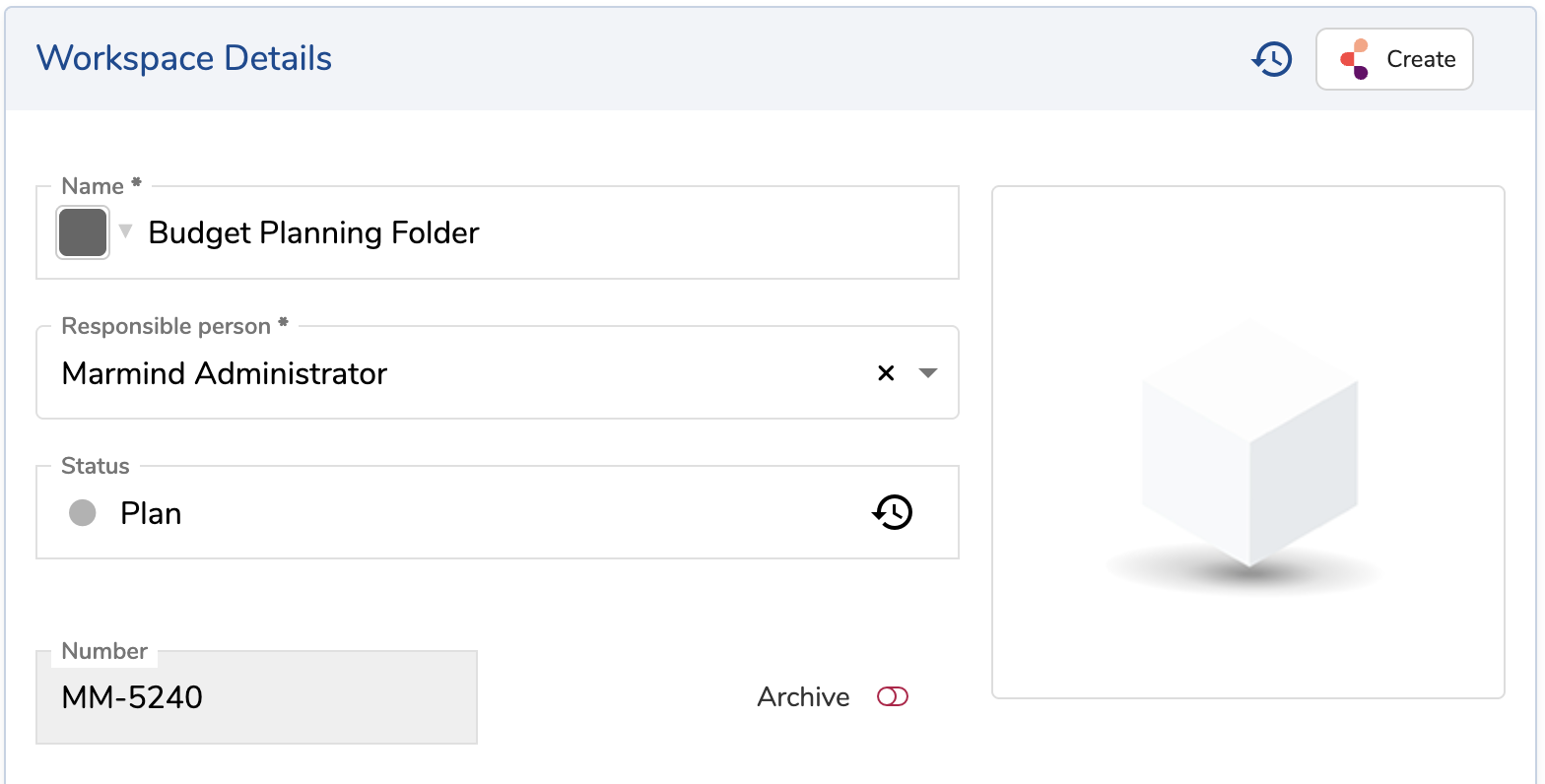The height and width of the screenshot is (784, 1545).
Task: Select the Marmind Administrator value
Action: (x=225, y=373)
